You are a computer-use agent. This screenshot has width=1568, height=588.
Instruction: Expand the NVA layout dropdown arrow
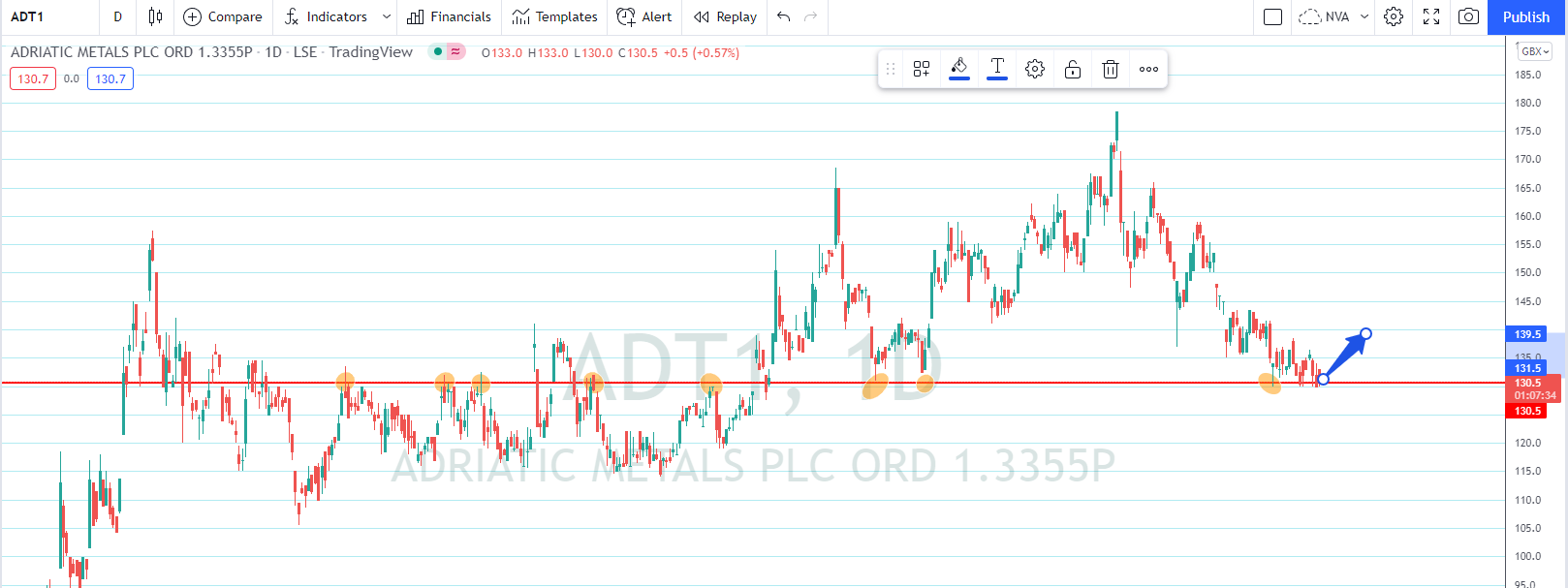tap(1364, 16)
